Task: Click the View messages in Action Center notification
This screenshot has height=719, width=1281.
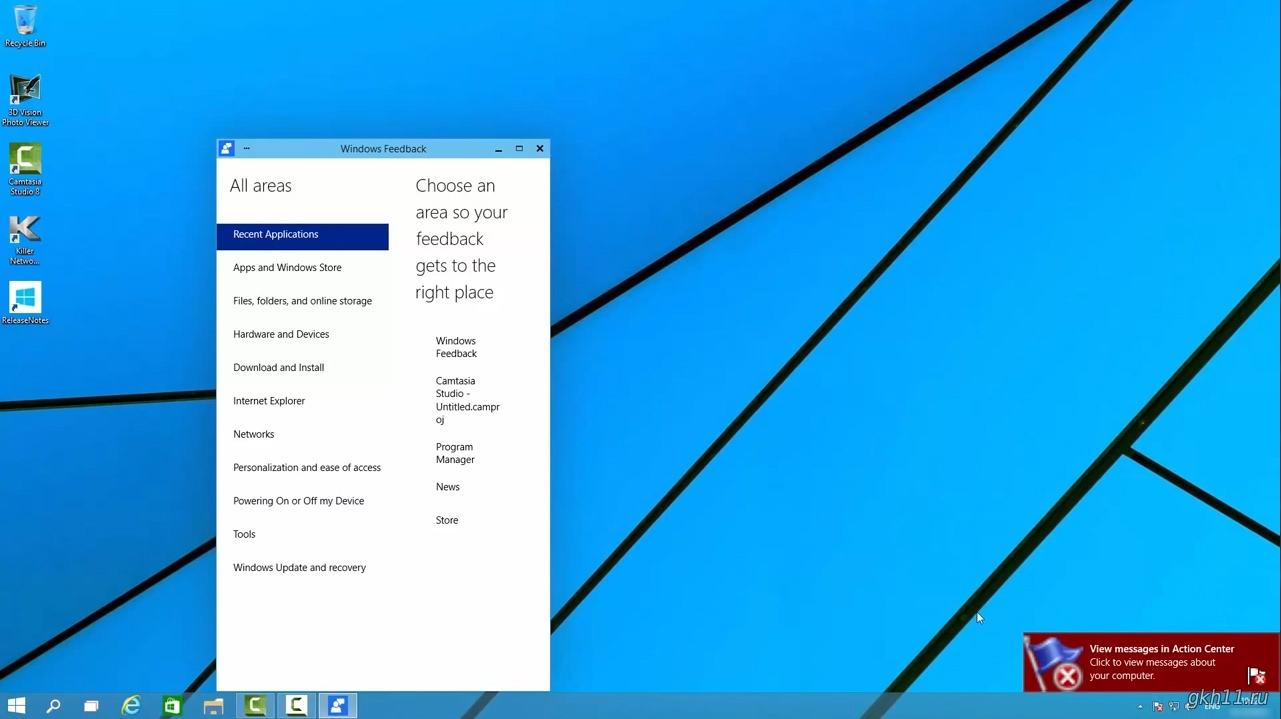Action: pos(1152,662)
